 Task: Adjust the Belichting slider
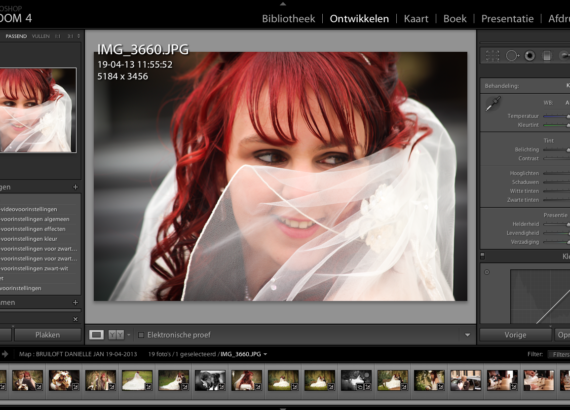[556, 149]
